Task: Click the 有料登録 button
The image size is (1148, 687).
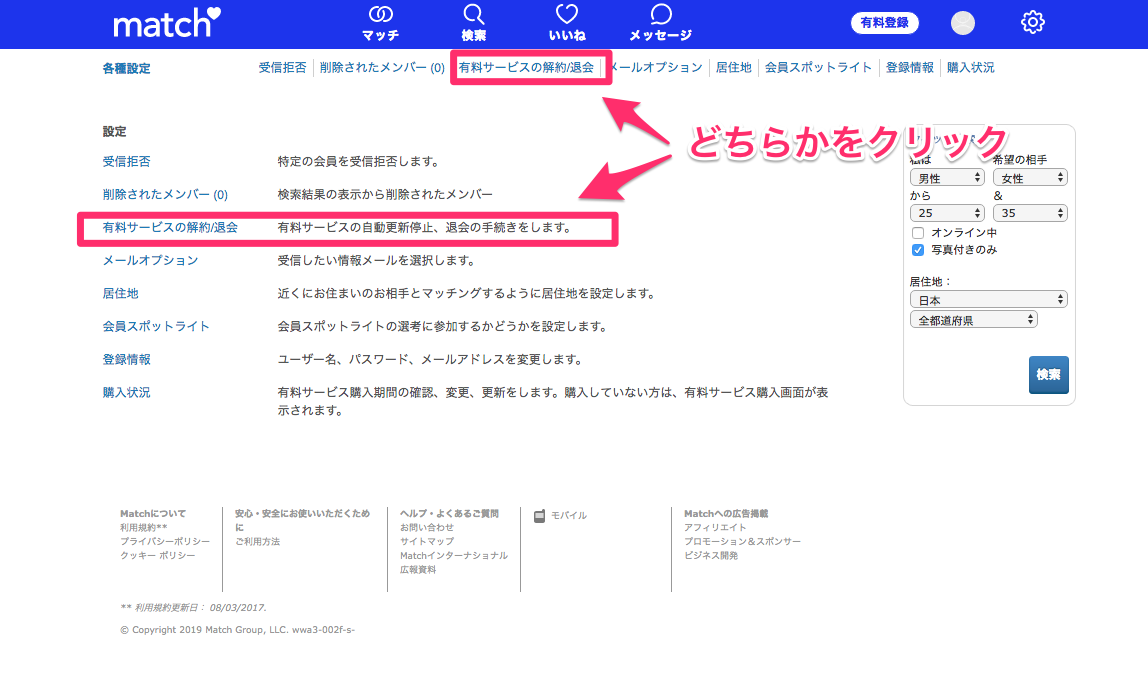Action: (884, 23)
